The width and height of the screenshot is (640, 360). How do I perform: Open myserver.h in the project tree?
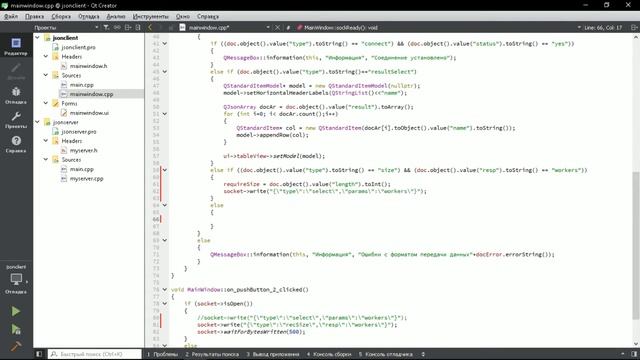[83, 150]
